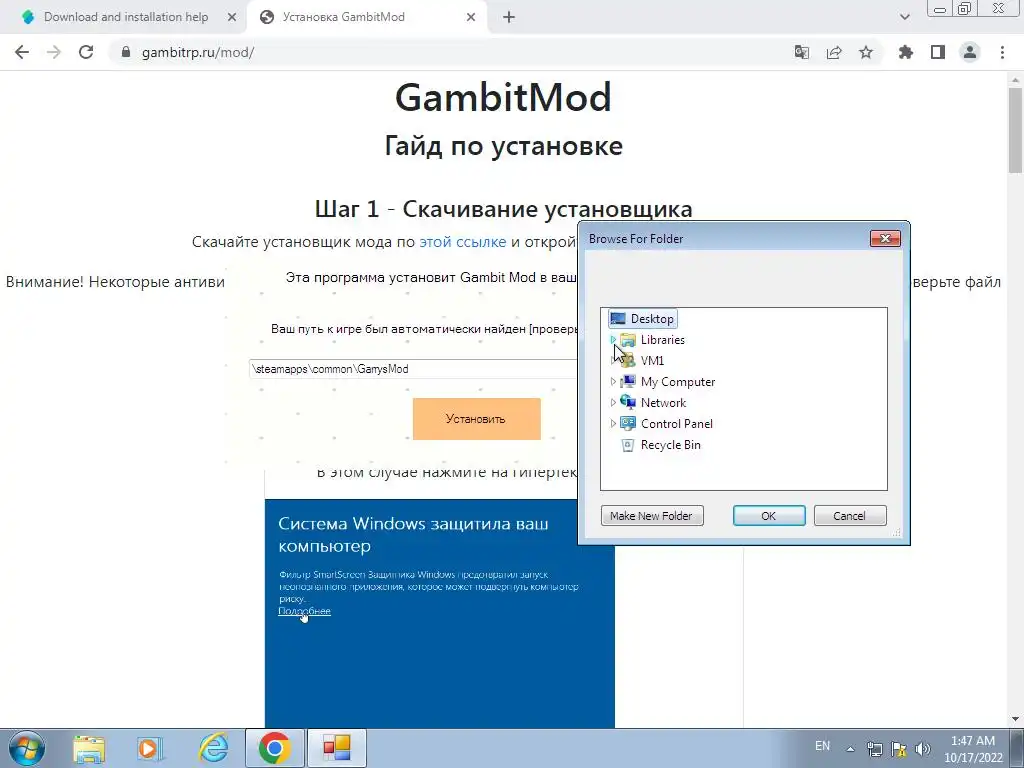Open a new browser tab
Image resolution: width=1024 pixels, height=768 pixels.
pyautogui.click(x=509, y=18)
